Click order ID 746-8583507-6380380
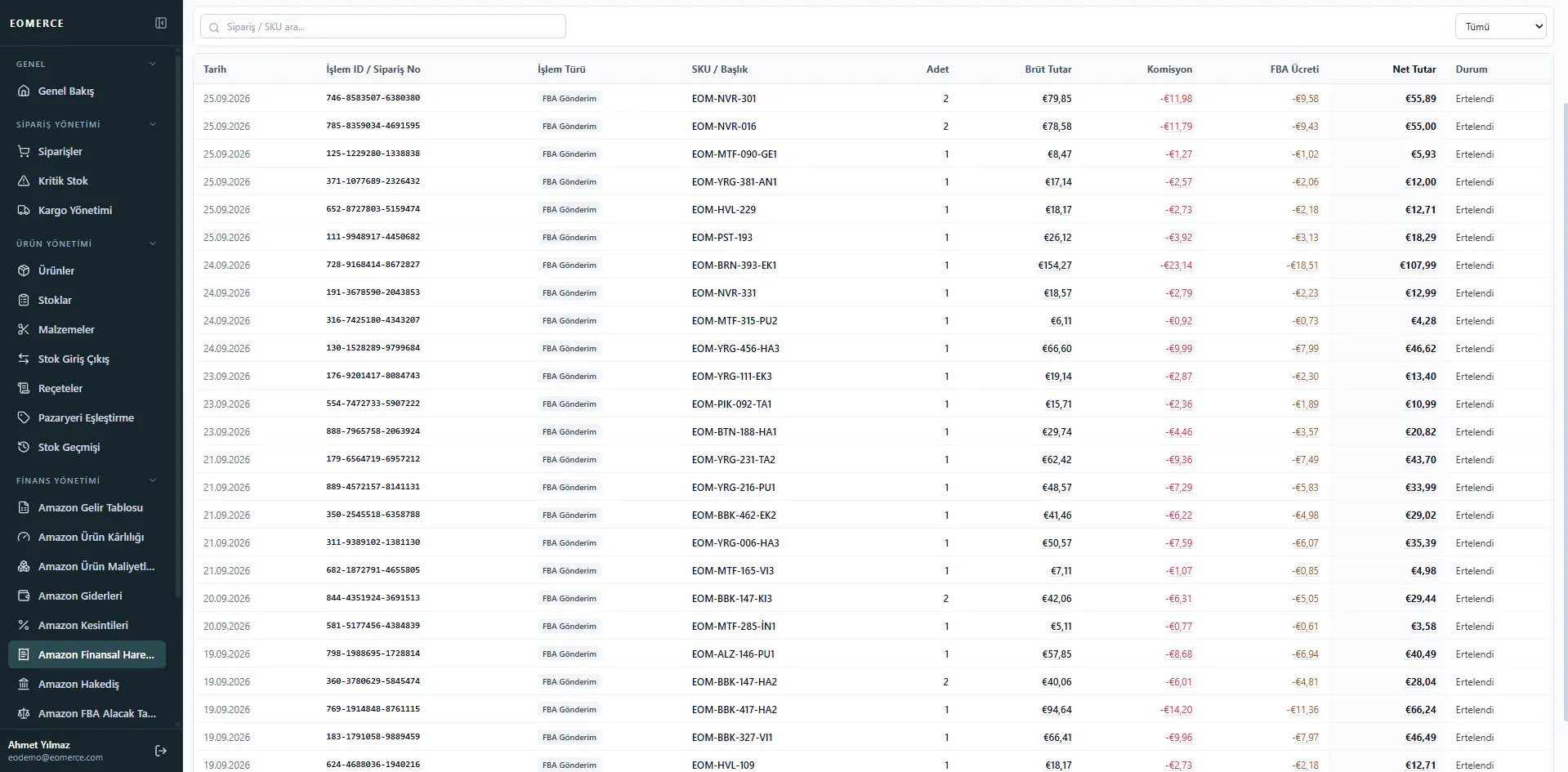Image resolution: width=1568 pixels, height=772 pixels. coord(373,98)
